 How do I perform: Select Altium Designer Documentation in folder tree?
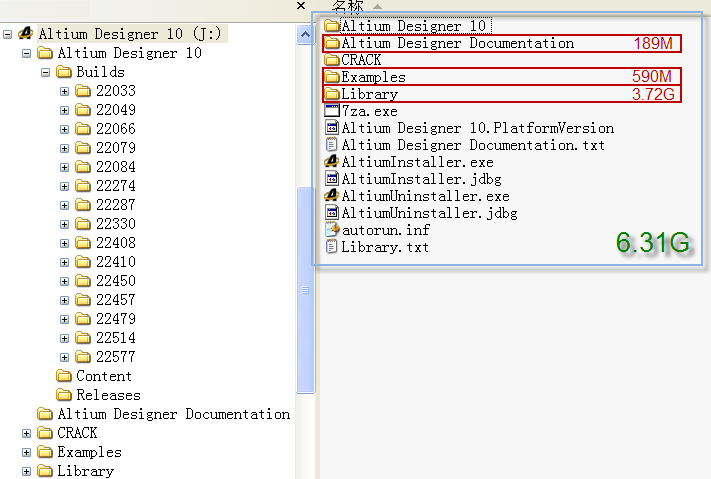click(174, 414)
